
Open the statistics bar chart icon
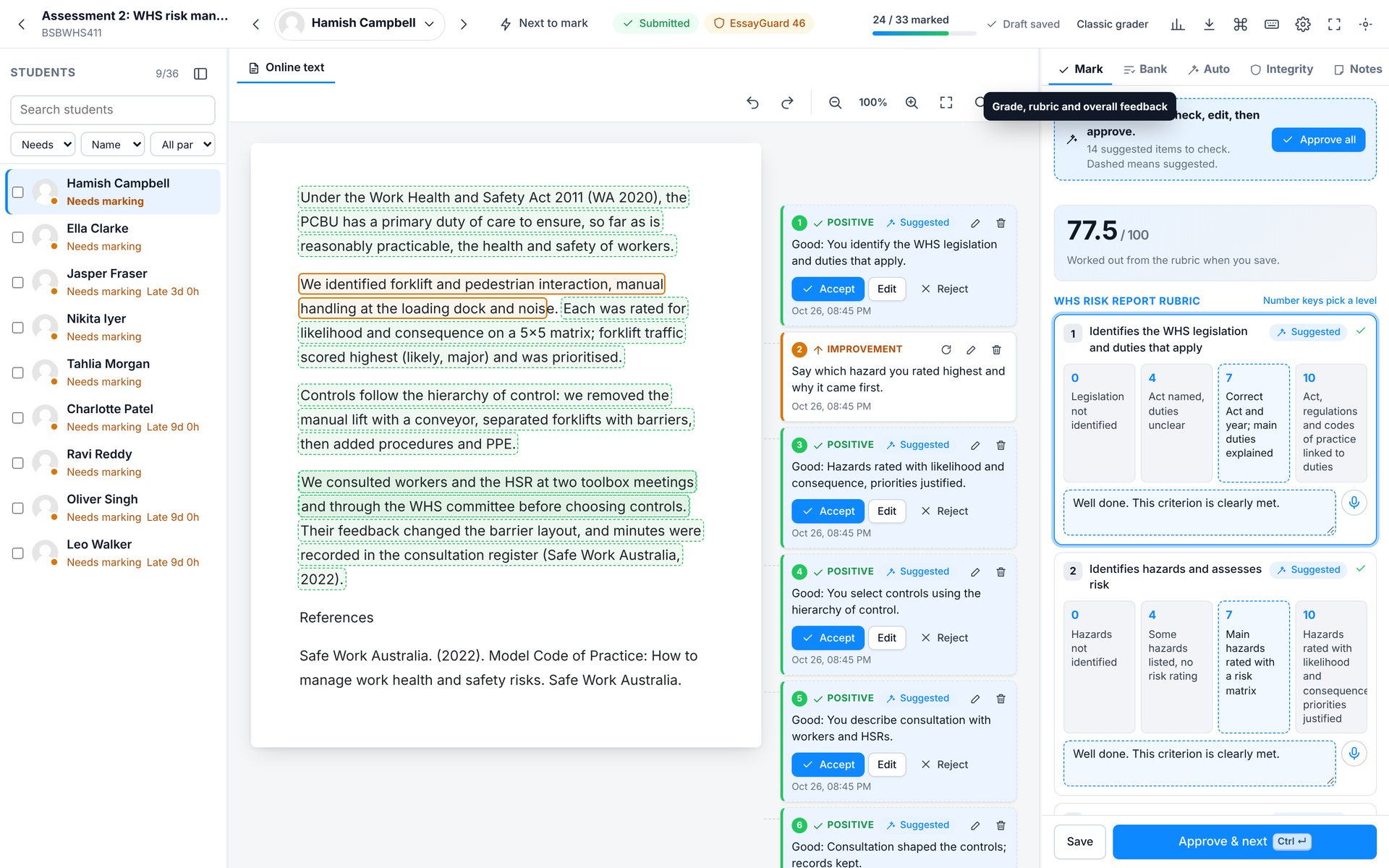(1178, 24)
